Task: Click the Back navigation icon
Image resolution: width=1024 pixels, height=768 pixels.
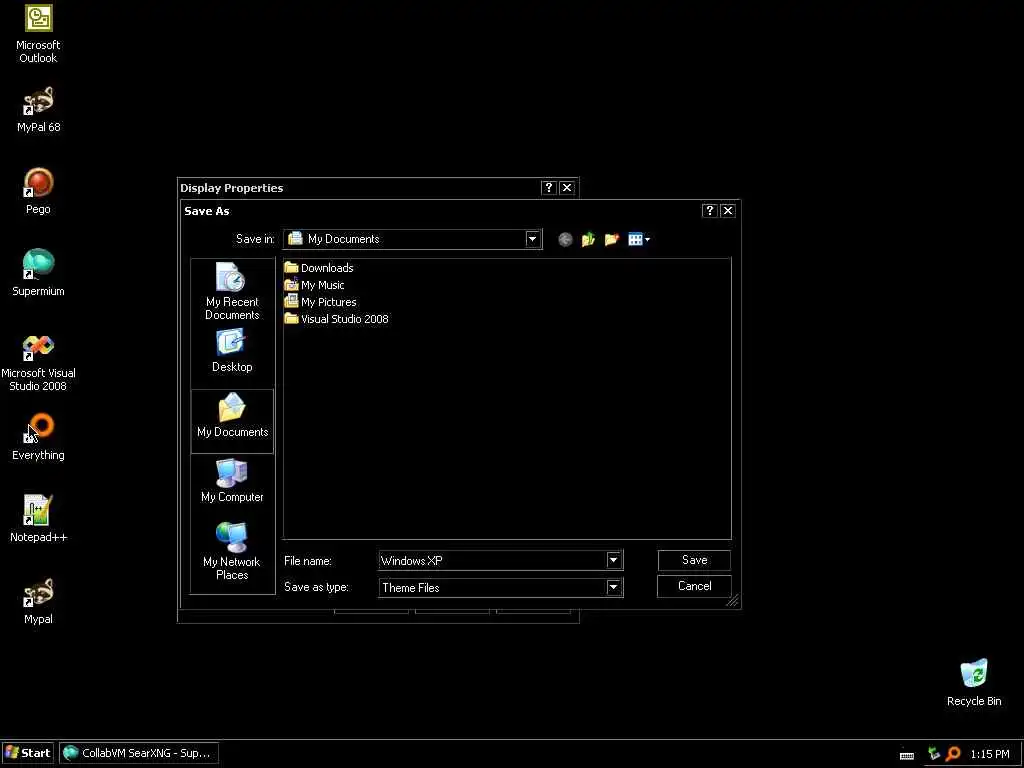Action: click(566, 240)
